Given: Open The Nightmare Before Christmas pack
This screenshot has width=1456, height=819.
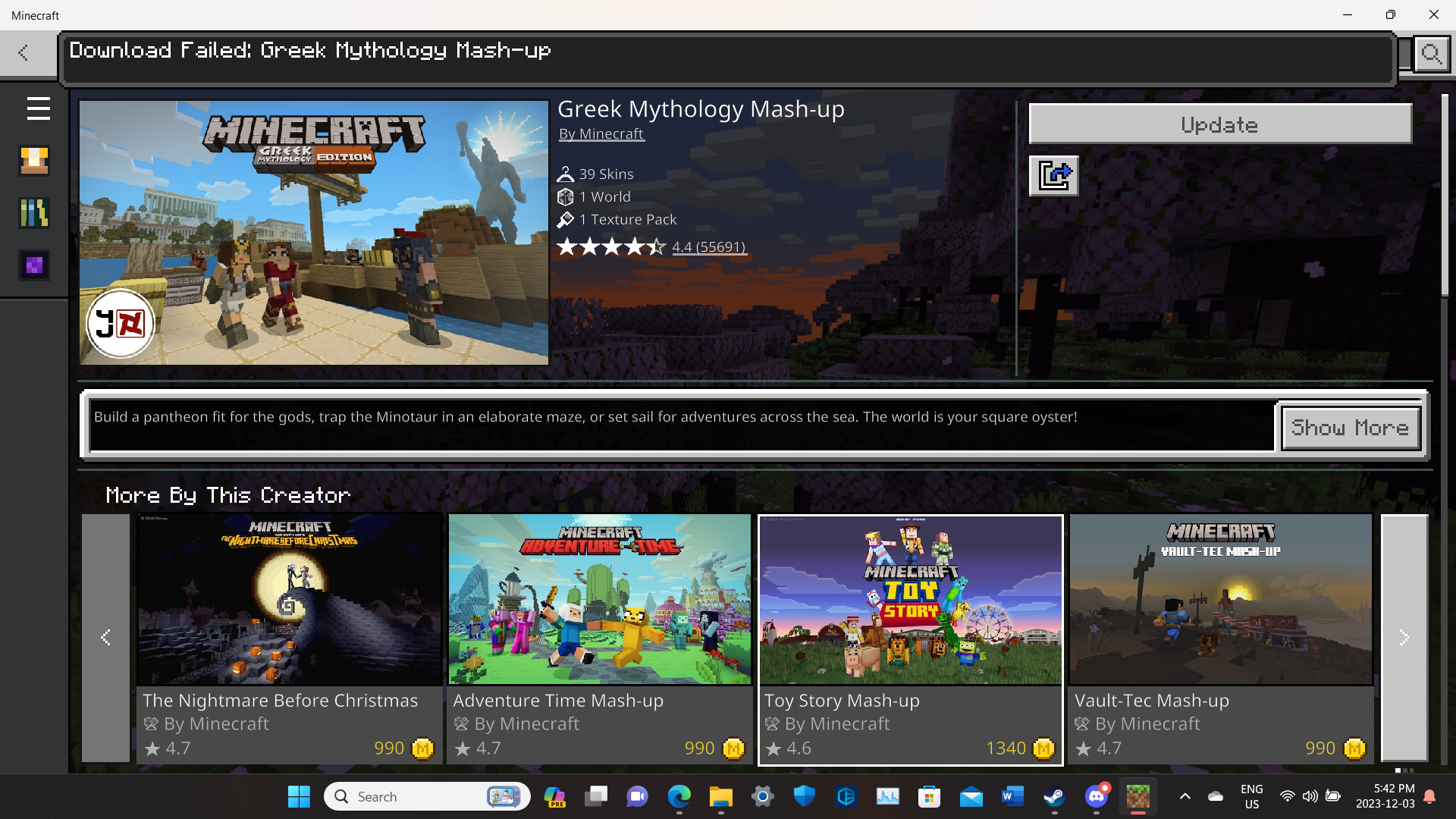Looking at the screenshot, I should [x=289, y=637].
